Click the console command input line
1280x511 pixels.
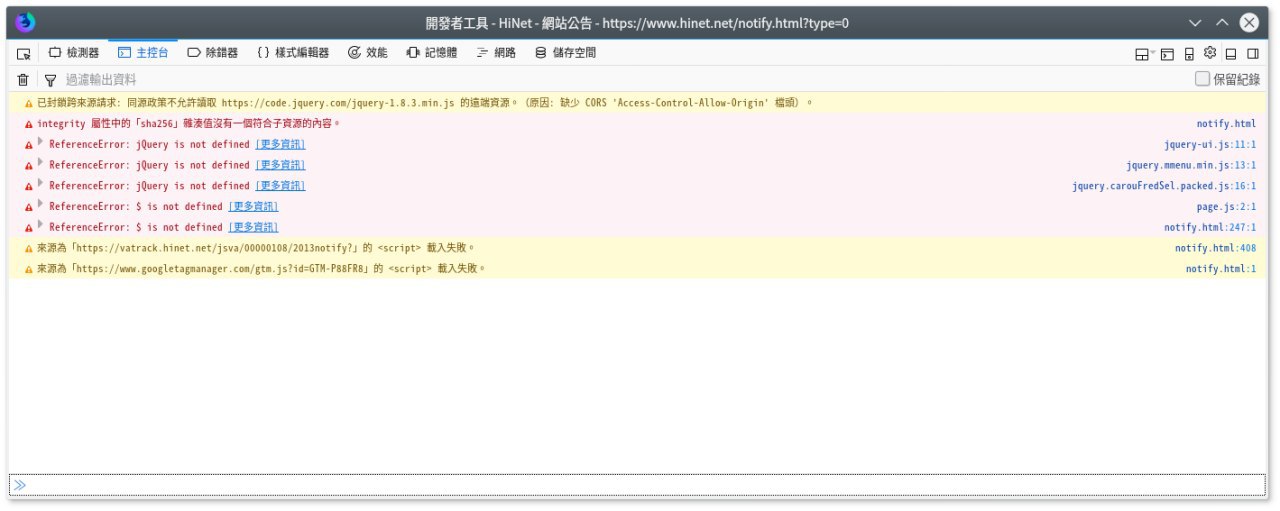pyautogui.click(x=638, y=485)
